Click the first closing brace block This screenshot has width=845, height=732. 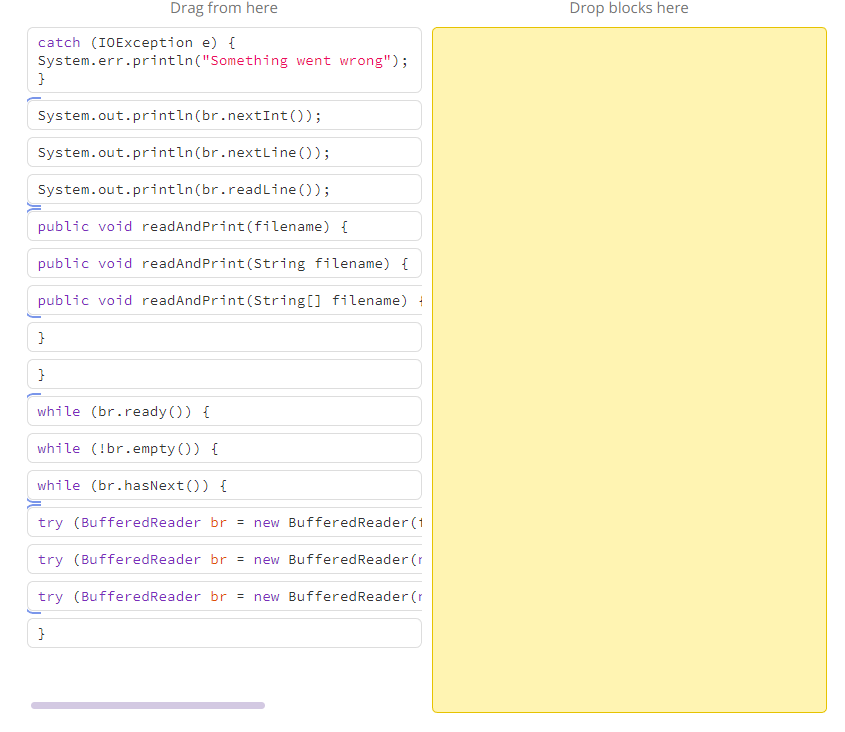[223, 337]
